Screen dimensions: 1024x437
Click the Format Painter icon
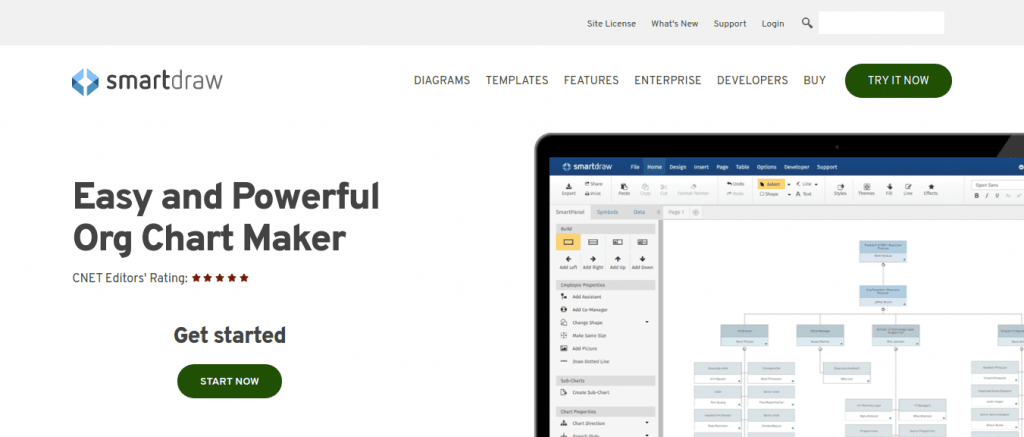[x=694, y=186]
